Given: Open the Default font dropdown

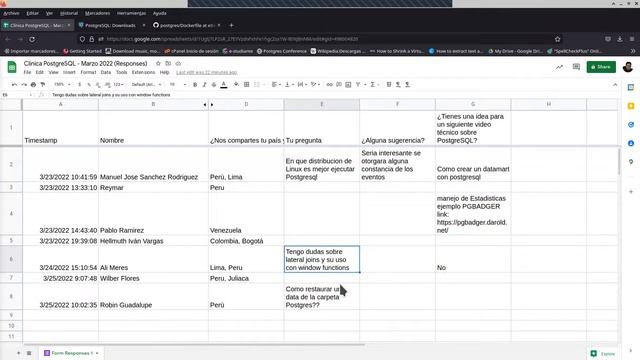Looking at the screenshot, I should click(146, 84).
